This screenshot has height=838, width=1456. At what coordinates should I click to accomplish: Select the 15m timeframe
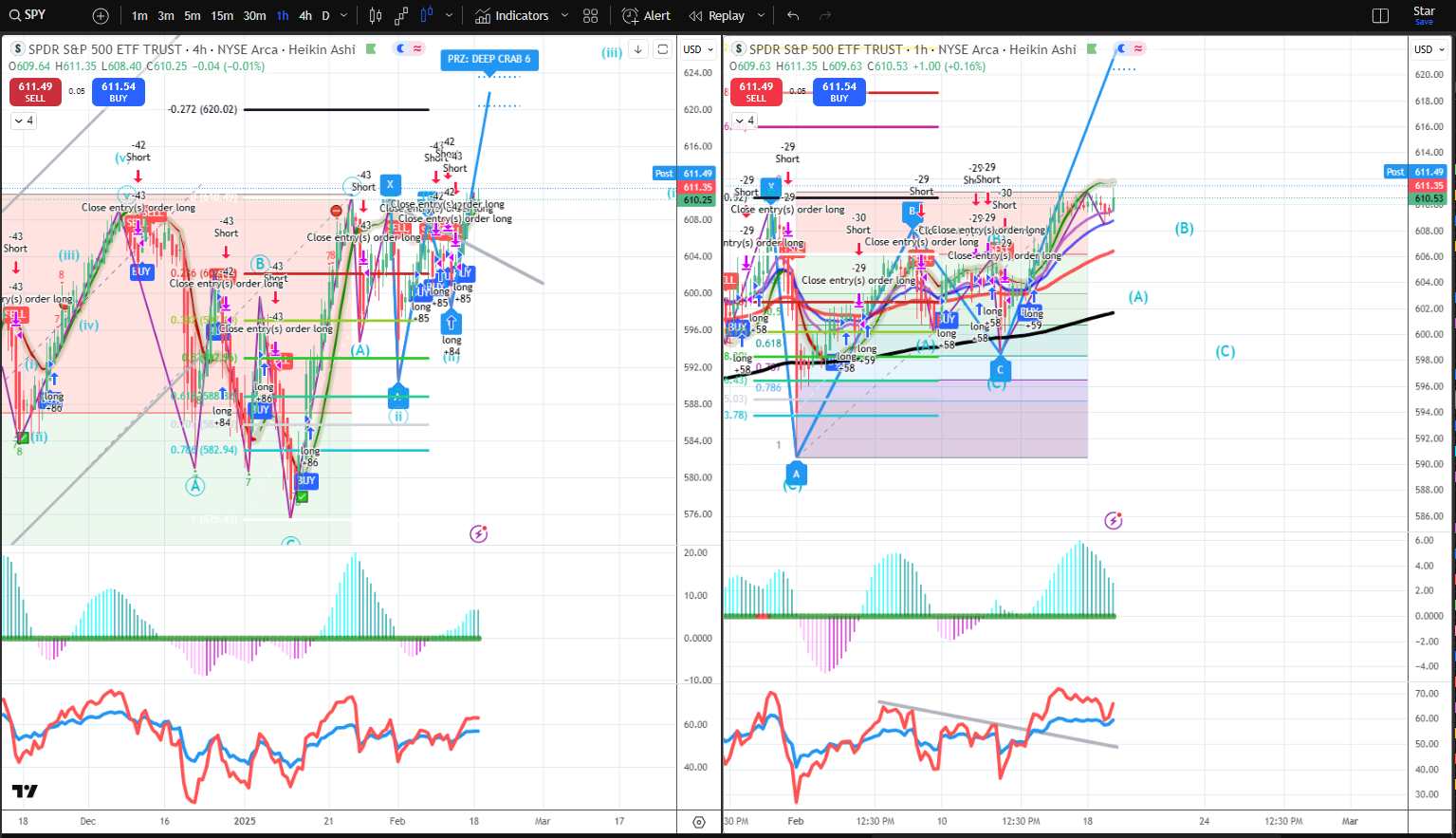[x=222, y=16]
